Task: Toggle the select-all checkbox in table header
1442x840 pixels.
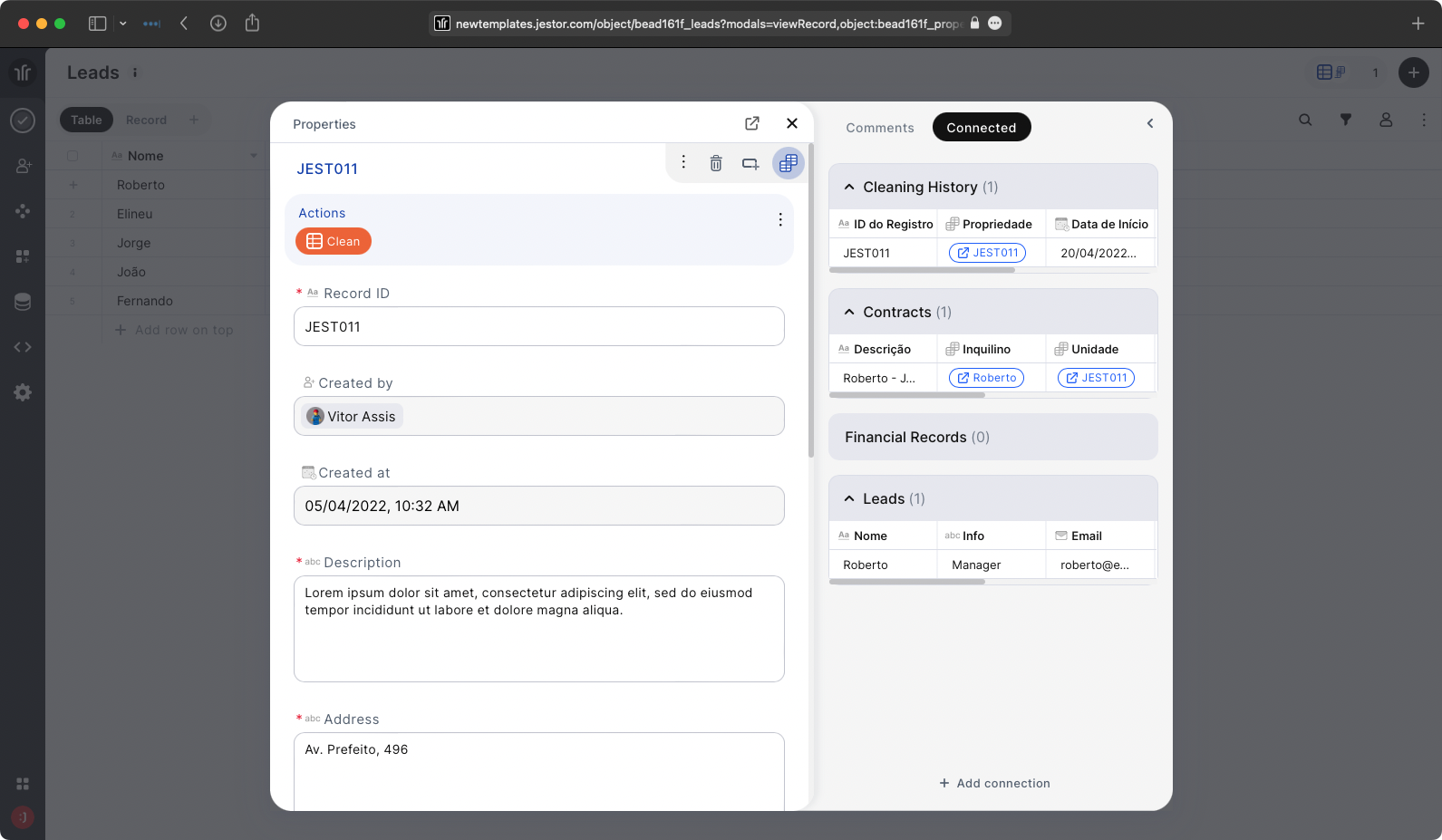Action: [73, 156]
